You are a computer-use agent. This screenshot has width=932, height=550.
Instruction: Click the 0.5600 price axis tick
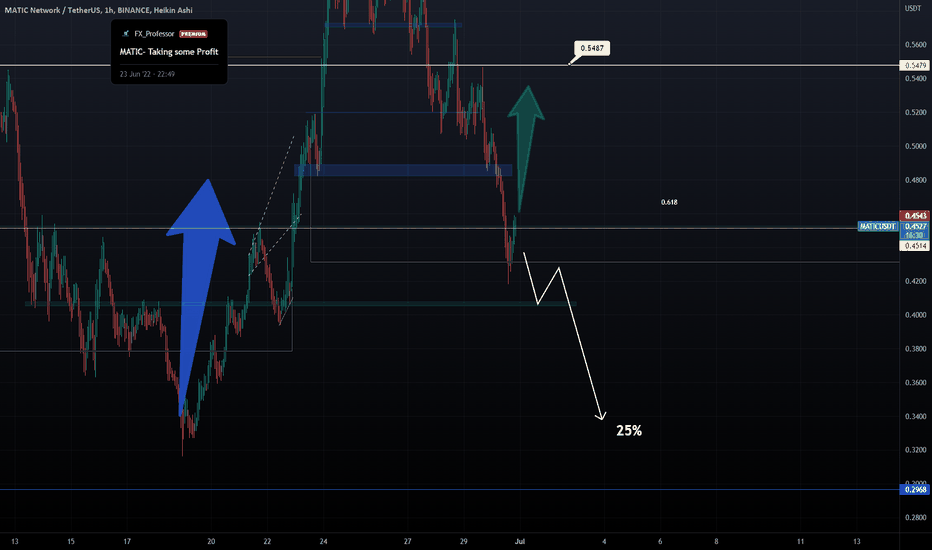coord(915,45)
